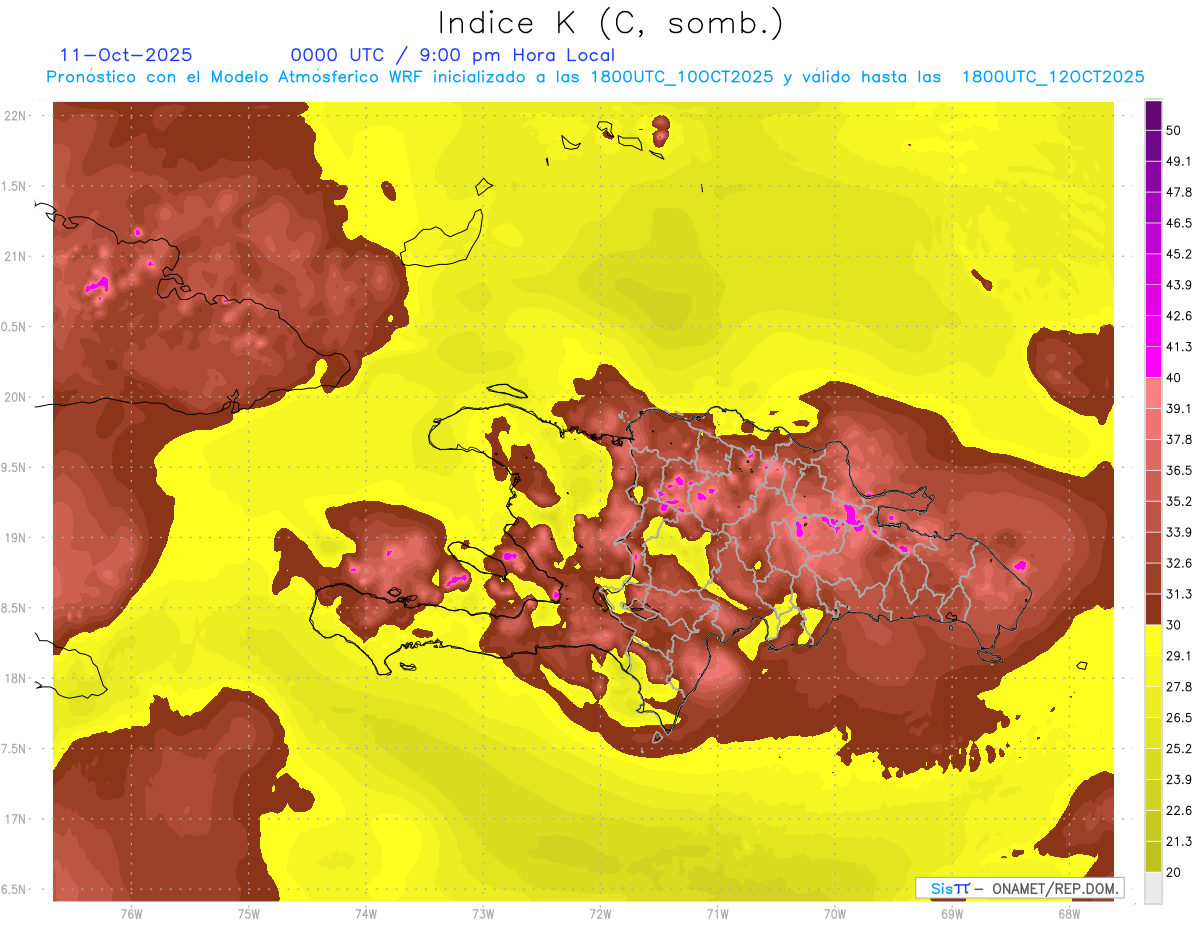Click the '33.9' colorbar value
The image size is (1200, 927).
[x=1179, y=532]
